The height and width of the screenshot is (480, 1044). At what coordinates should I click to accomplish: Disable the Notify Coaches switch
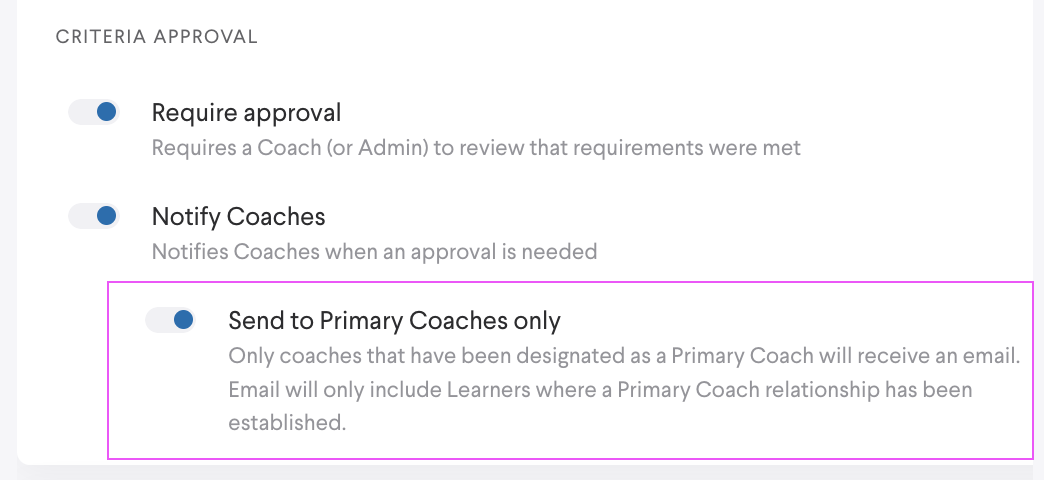(94, 216)
